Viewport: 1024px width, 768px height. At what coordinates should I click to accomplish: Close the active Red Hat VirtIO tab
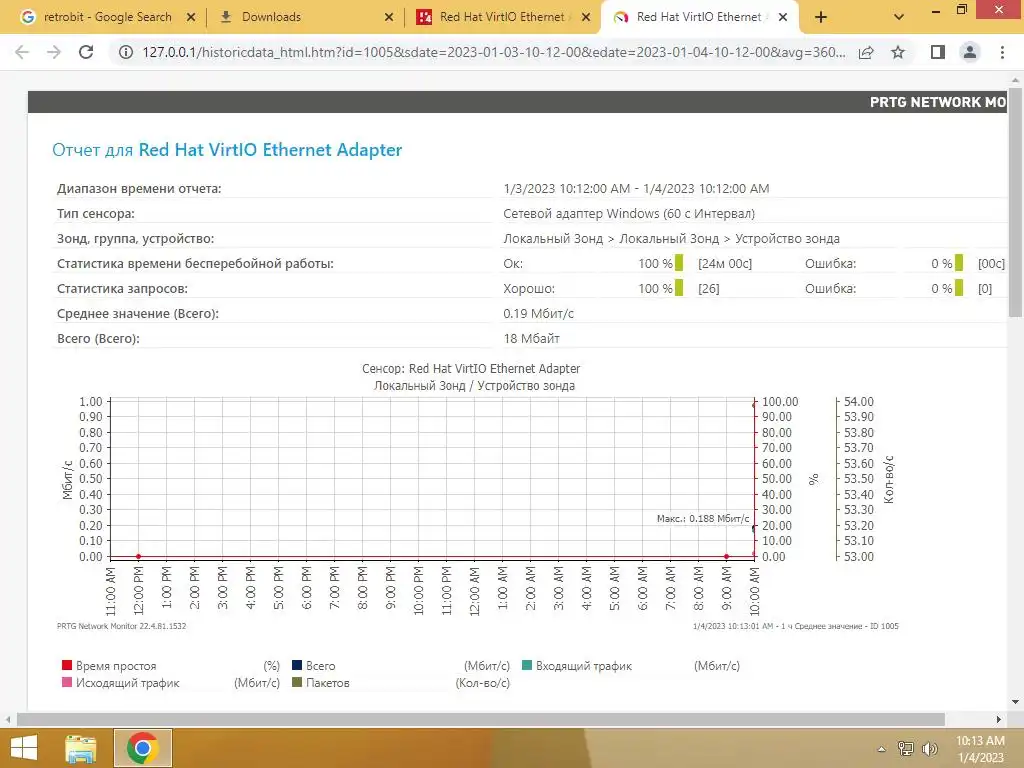coord(783,18)
